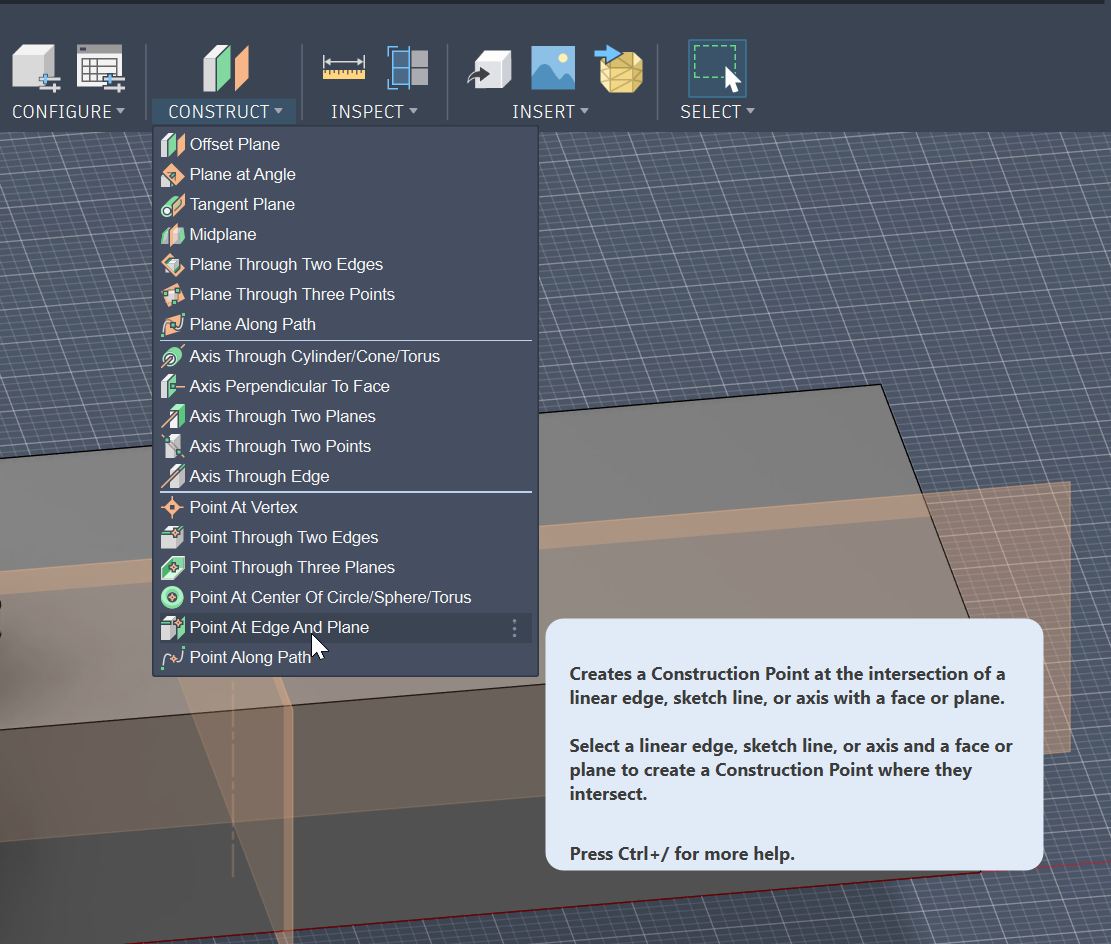Choose Axis Through Edge
This screenshot has width=1111, height=944.
(x=346, y=476)
